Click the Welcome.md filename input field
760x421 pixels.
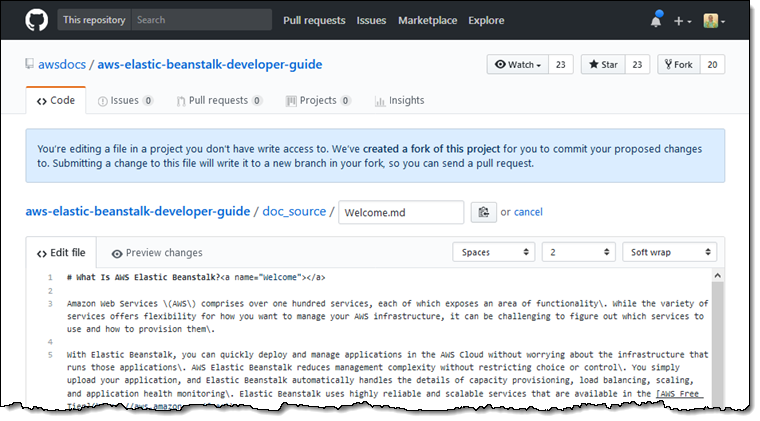[401, 212]
